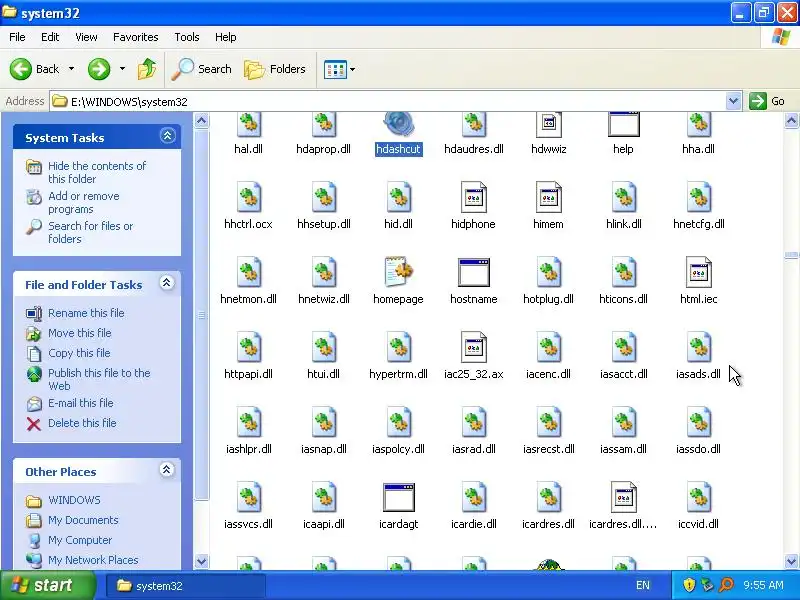Image resolution: width=800 pixels, height=600 pixels.
Task: Click the address bar path field
Action: [x=388, y=101]
